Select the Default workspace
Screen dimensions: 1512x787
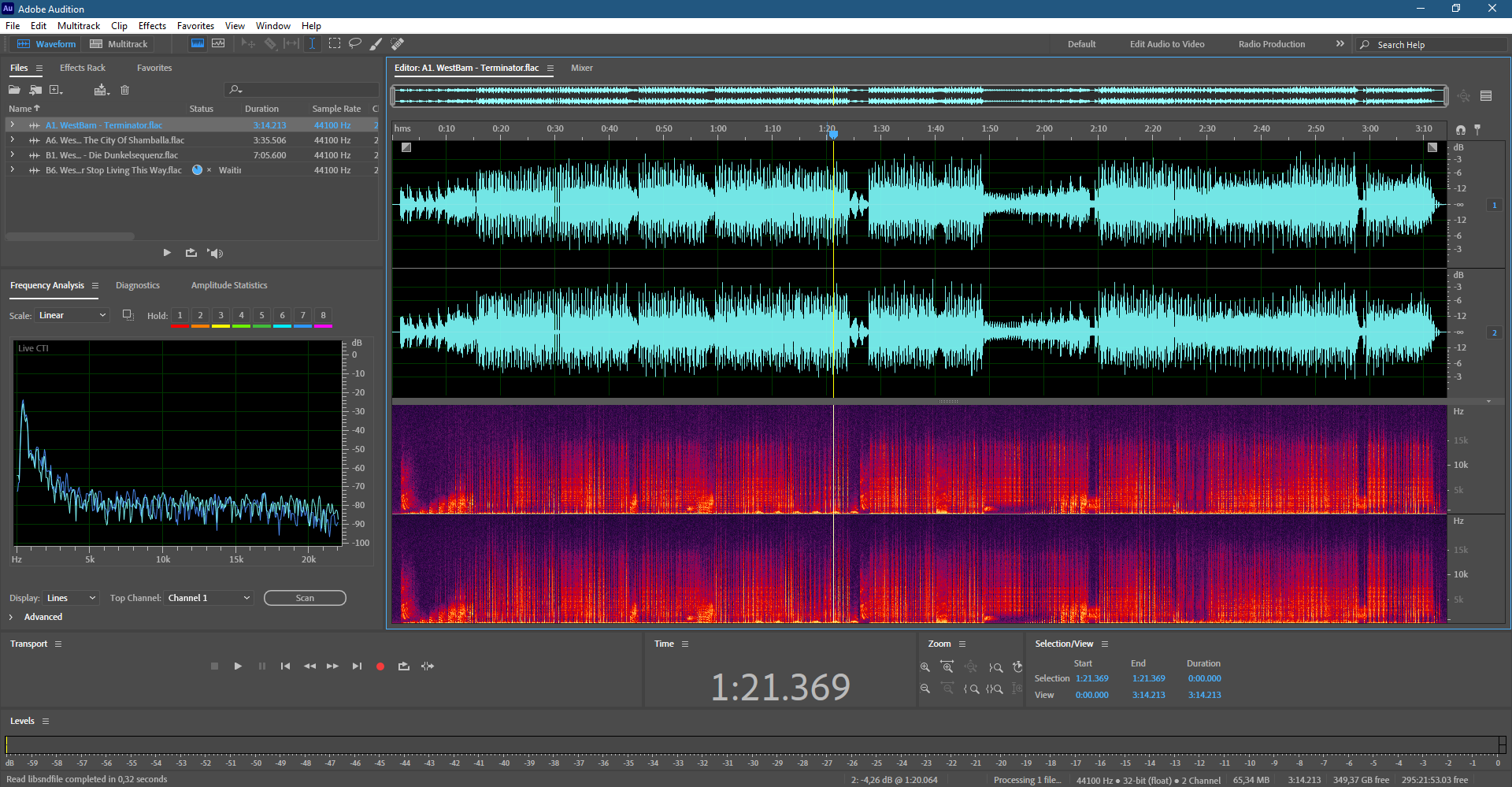pyautogui.click(x=1081, y=44)
